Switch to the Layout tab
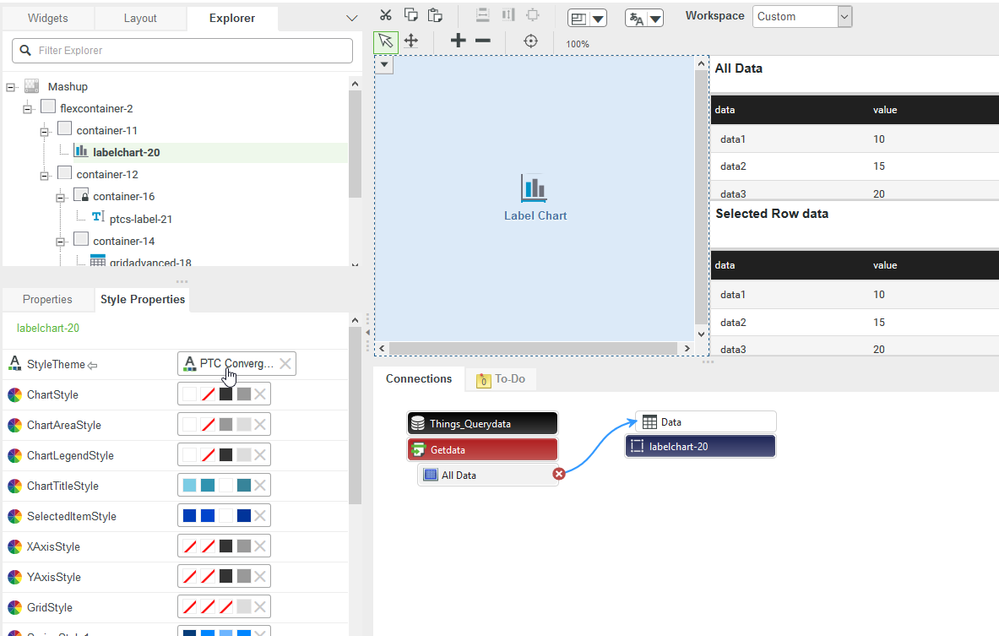The image size is (999, 636). tap(140, 18)
